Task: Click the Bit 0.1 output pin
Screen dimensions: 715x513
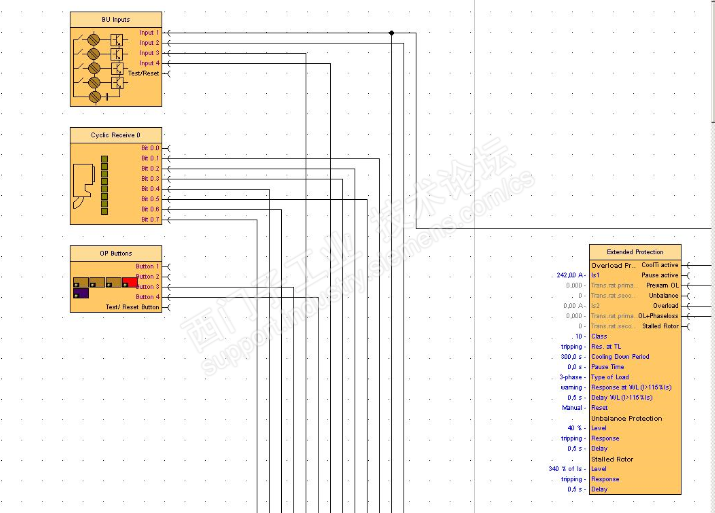Action: pos(166,158)
